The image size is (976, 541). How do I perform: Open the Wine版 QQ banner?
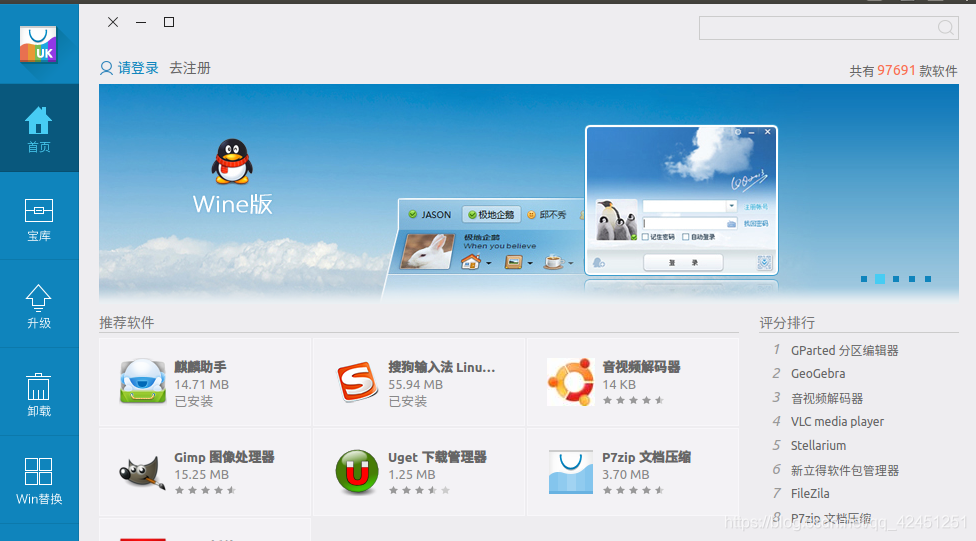528,193
